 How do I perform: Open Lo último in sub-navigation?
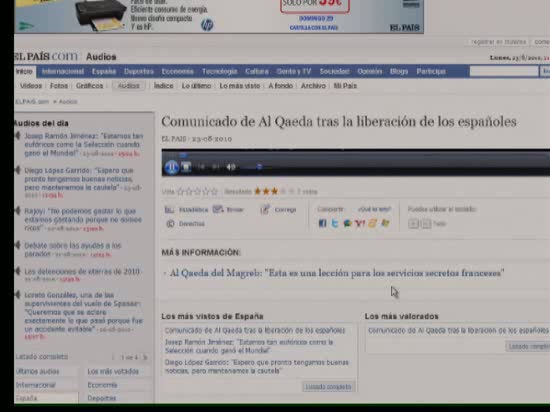[x=196, y=86]
